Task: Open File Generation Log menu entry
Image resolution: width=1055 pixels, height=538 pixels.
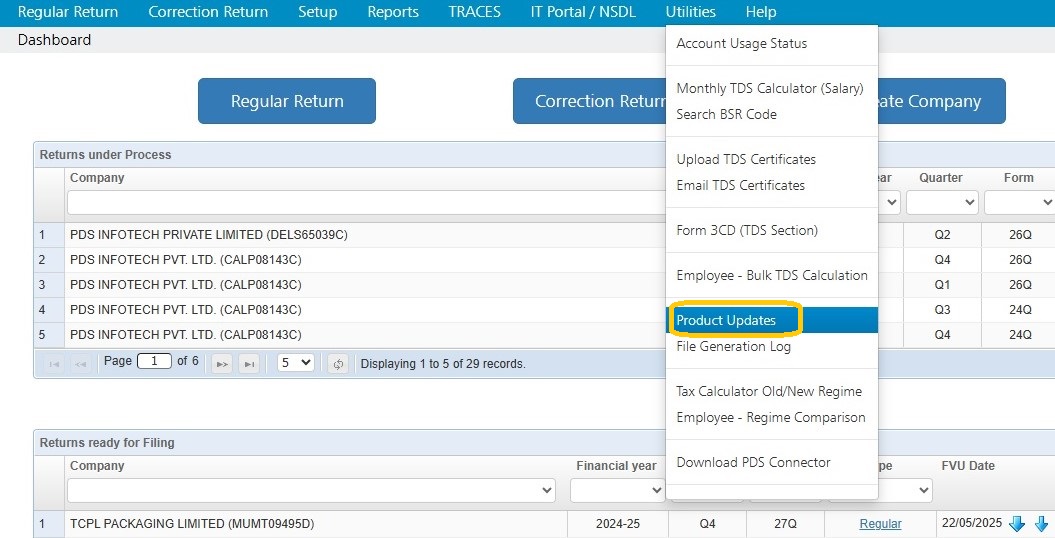Action: tap(733, 346)
